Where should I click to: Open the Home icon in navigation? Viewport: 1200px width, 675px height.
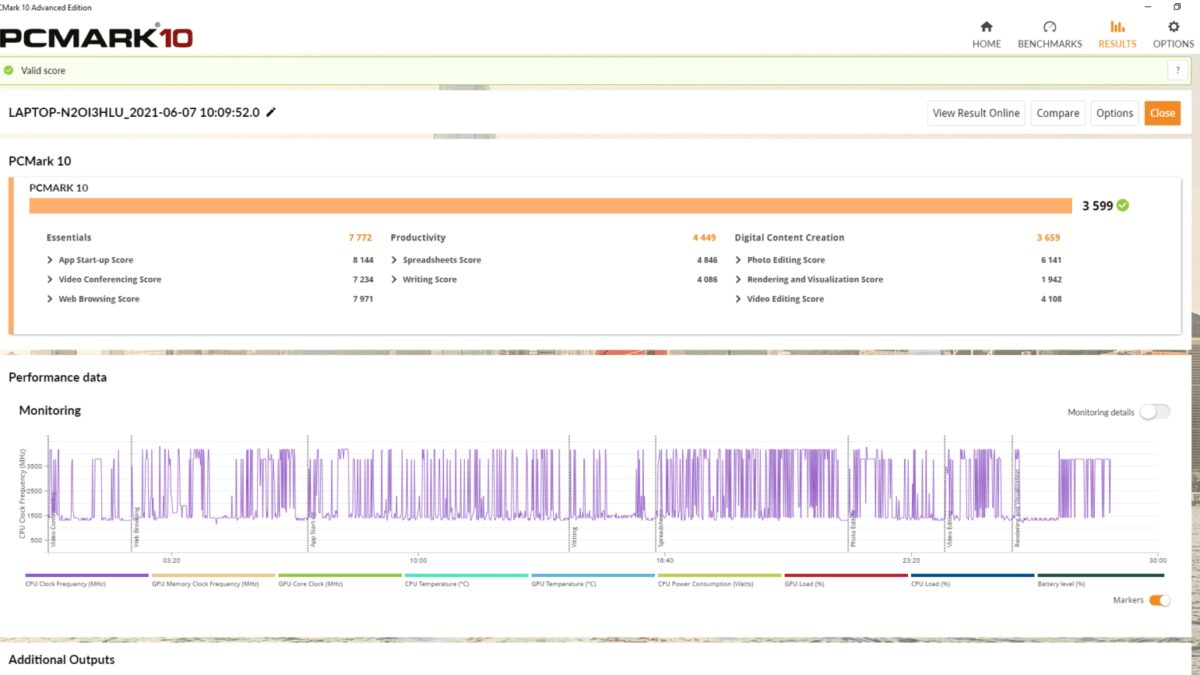[986, 27]
